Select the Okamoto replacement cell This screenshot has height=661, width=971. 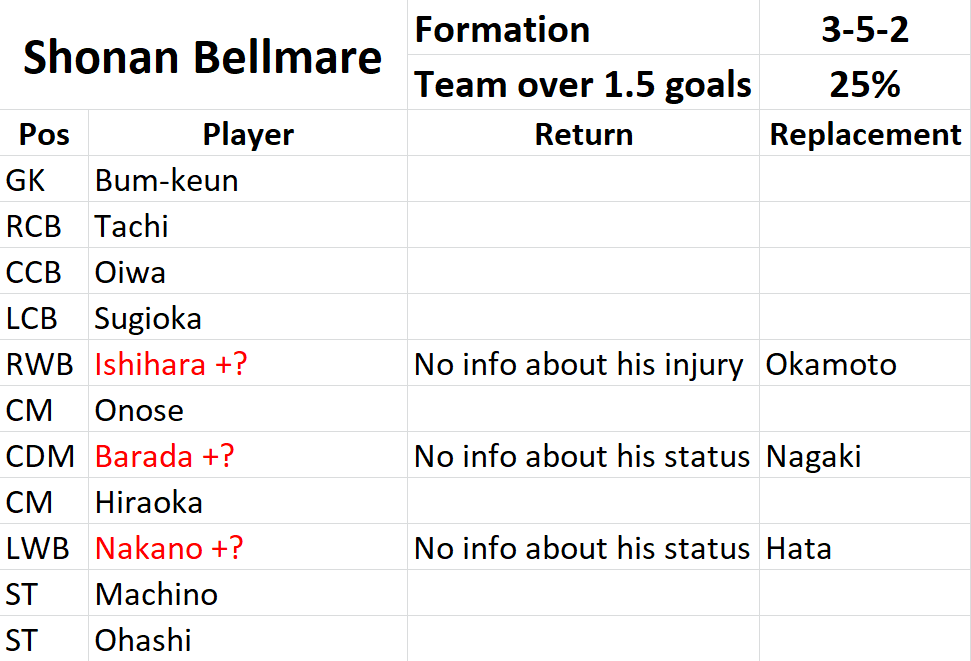[x=865, y=363]
